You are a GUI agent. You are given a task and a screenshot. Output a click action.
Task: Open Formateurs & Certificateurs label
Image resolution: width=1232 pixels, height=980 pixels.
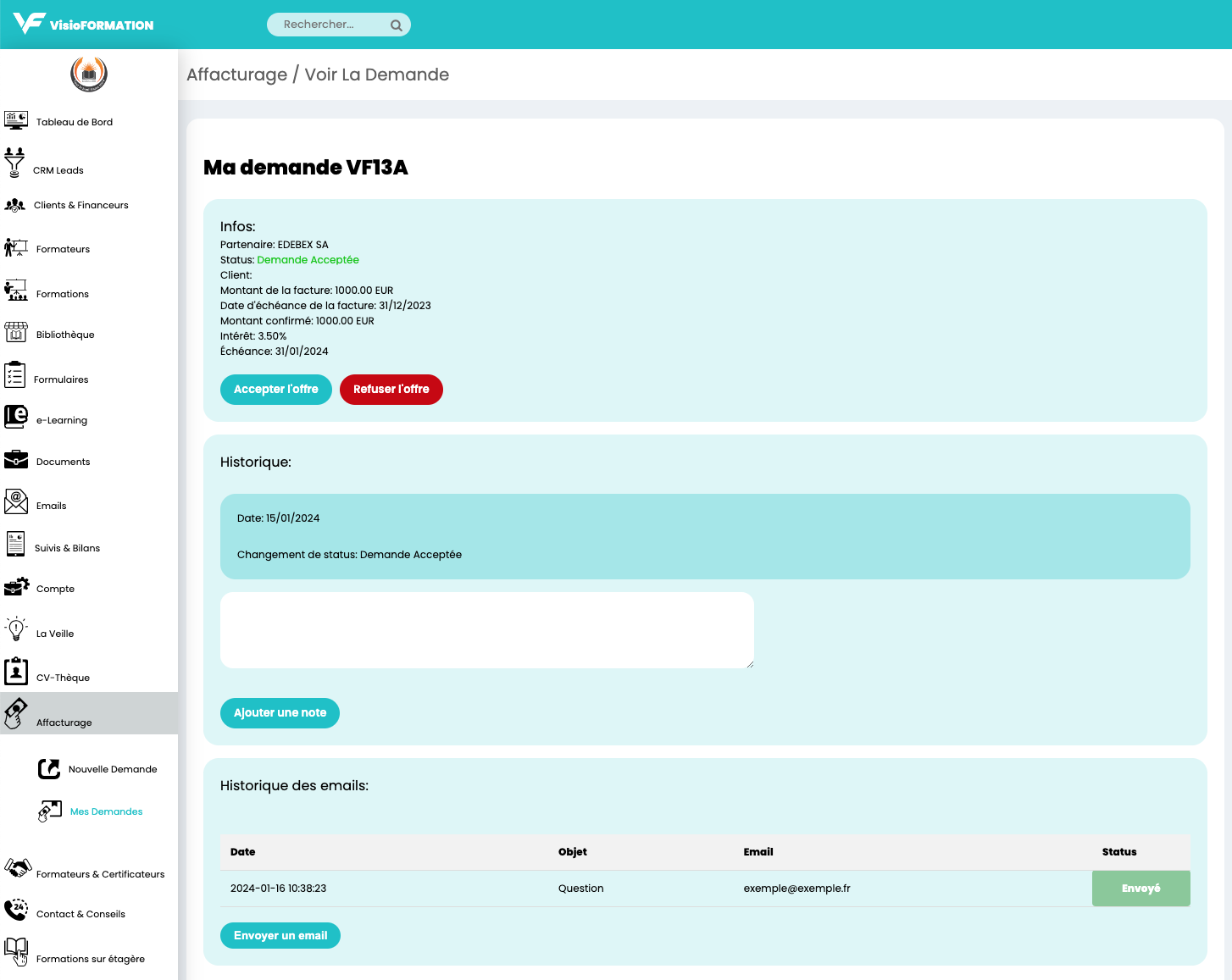(x=101, y=874)
